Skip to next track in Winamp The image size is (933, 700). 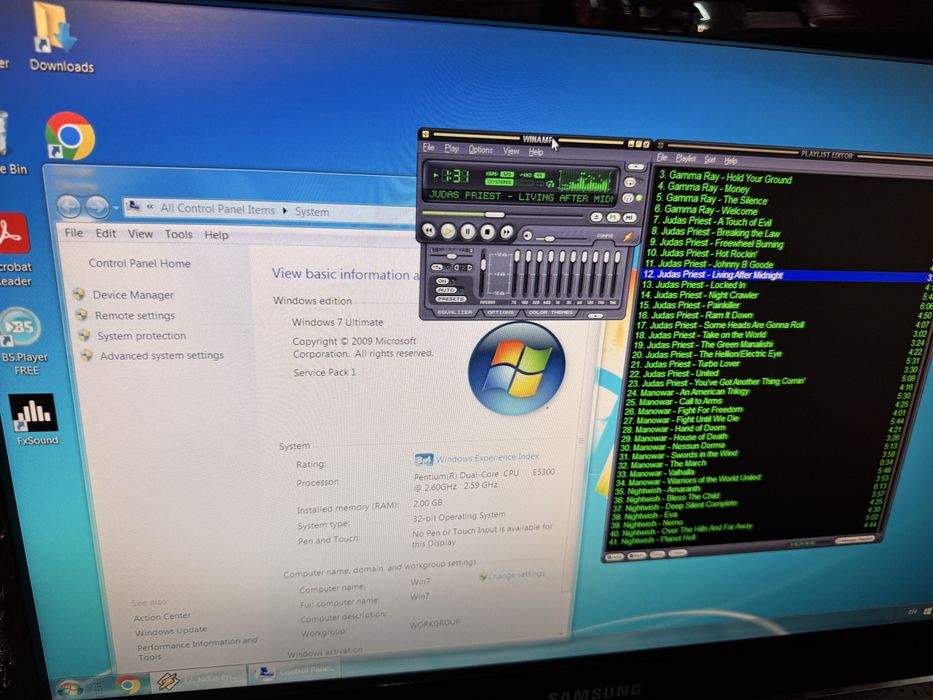pos(506,232)
